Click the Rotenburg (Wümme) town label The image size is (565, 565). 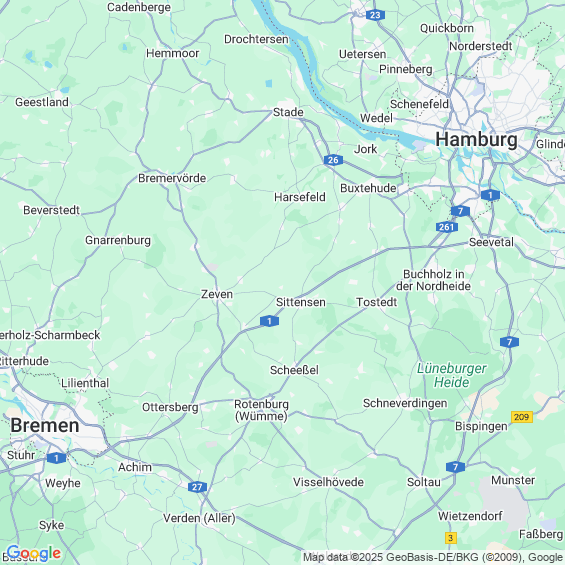(261, 410)
